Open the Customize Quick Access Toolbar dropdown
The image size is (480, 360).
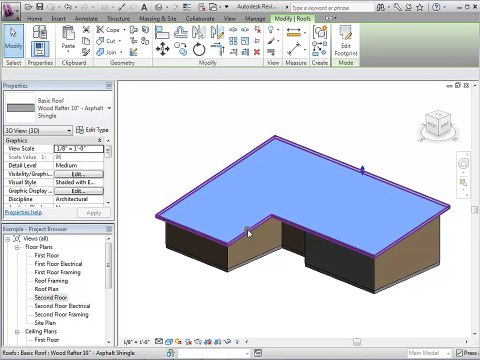point(227,7)
